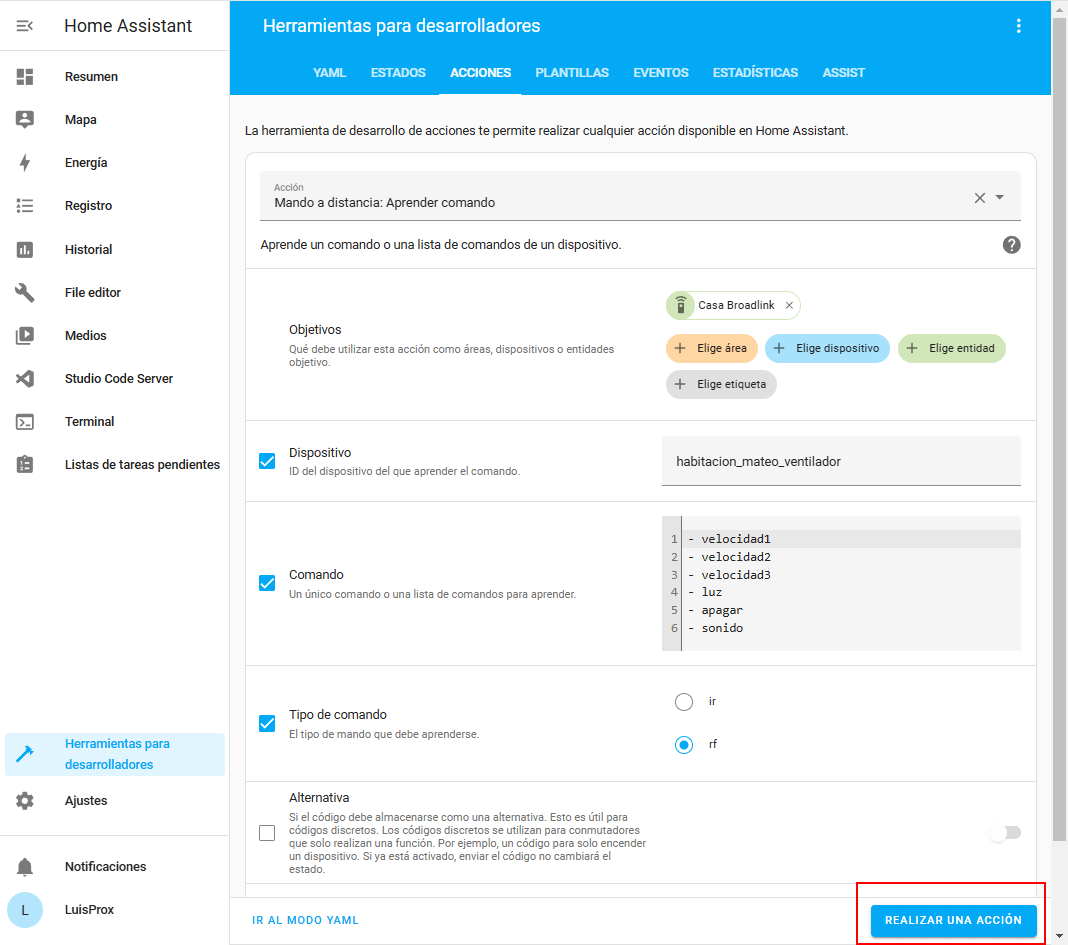Open Listas de tareas pendientes icon
1068x945 pixels.
tap(25, 465)
